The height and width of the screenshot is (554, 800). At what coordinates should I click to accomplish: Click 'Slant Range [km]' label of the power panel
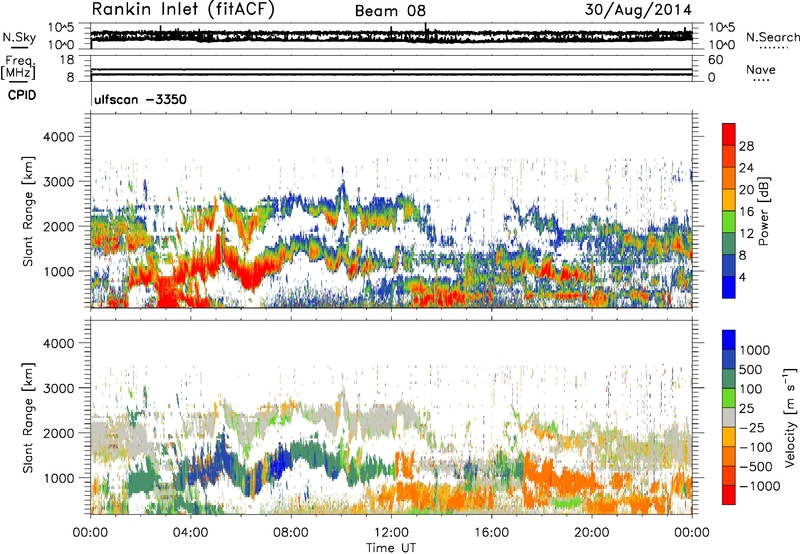pos(28,211)
